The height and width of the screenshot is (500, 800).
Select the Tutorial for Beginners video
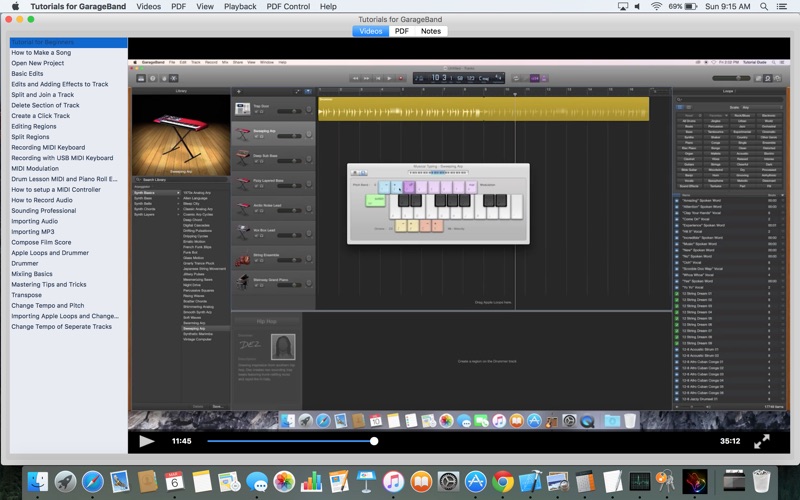coord(68,42)
